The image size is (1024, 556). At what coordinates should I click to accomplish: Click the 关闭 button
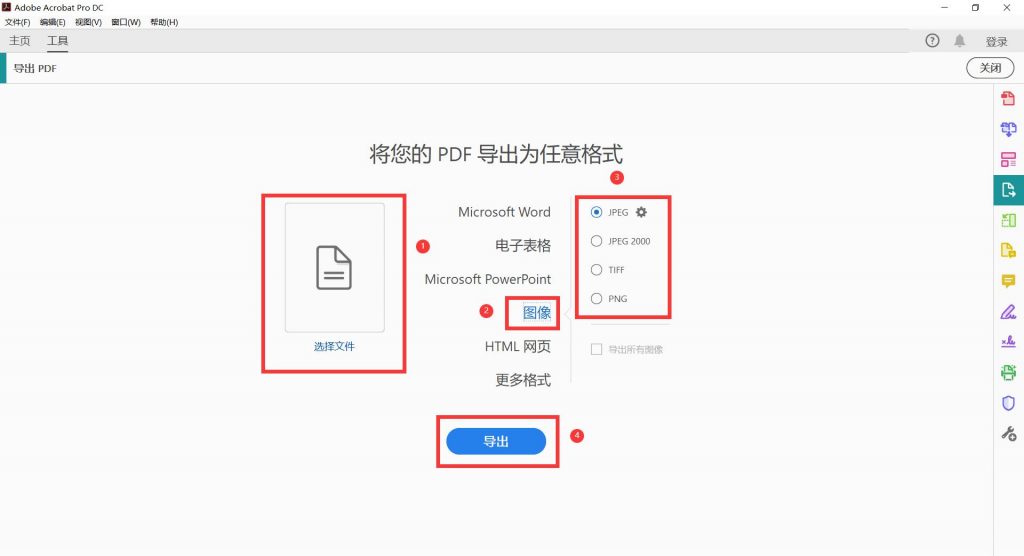coord(990,68)
